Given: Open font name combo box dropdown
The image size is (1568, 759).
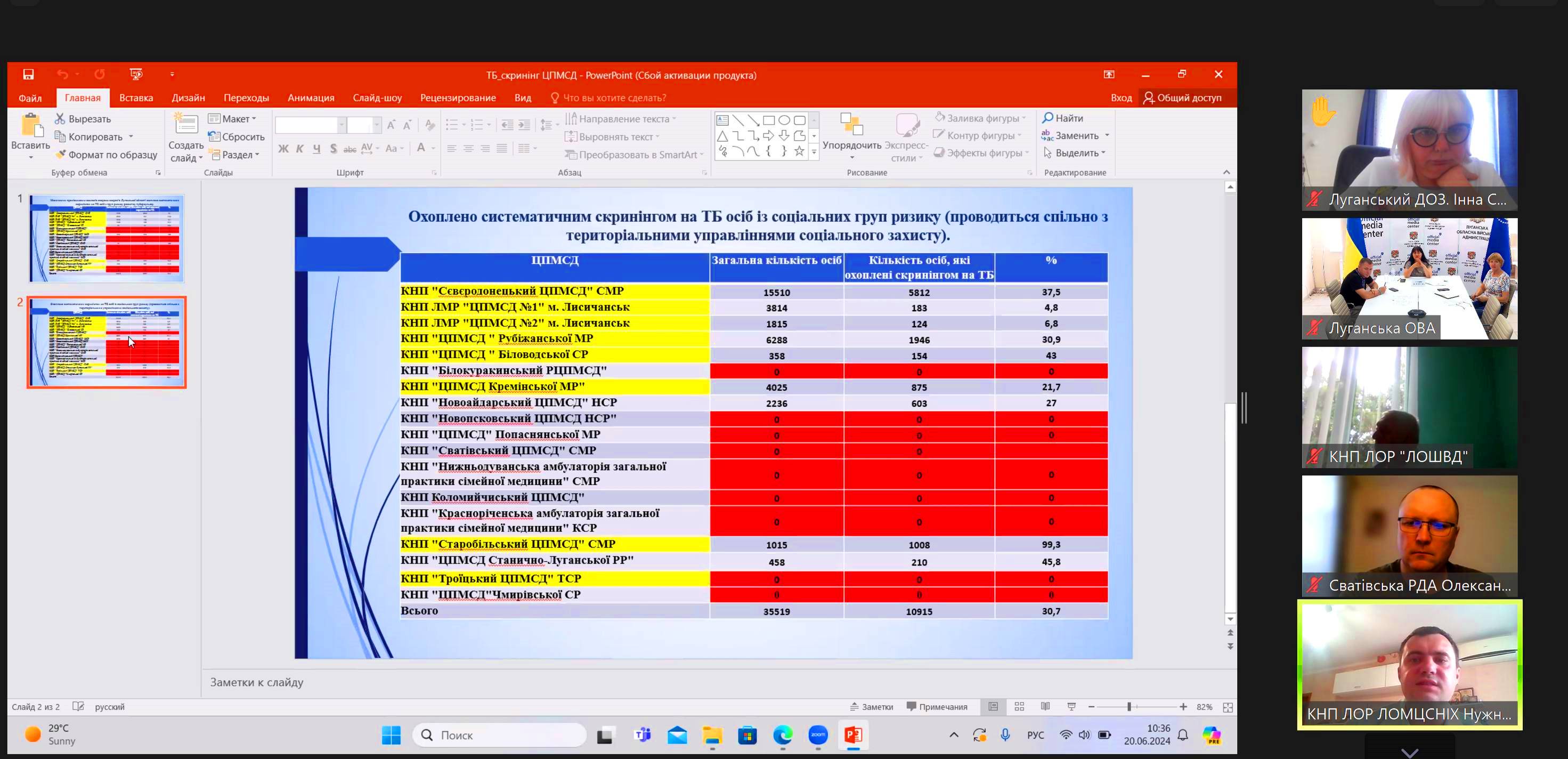Looking at the screenshot, I should [x=342, y=125].
